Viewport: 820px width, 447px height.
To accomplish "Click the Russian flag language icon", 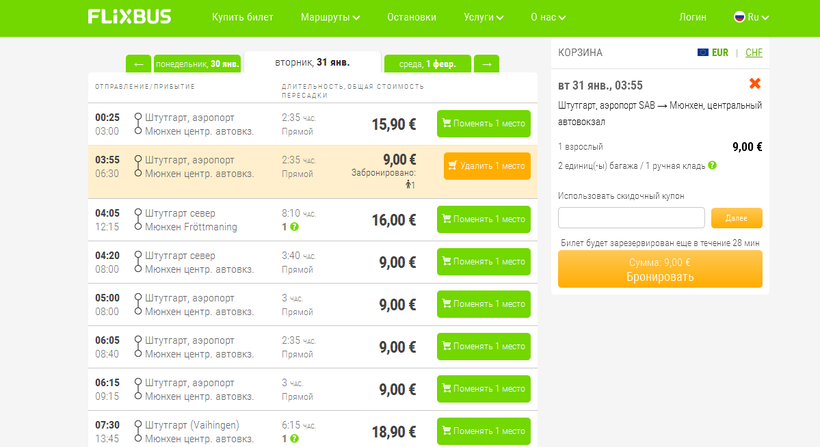I will click(x=740, y=17).
